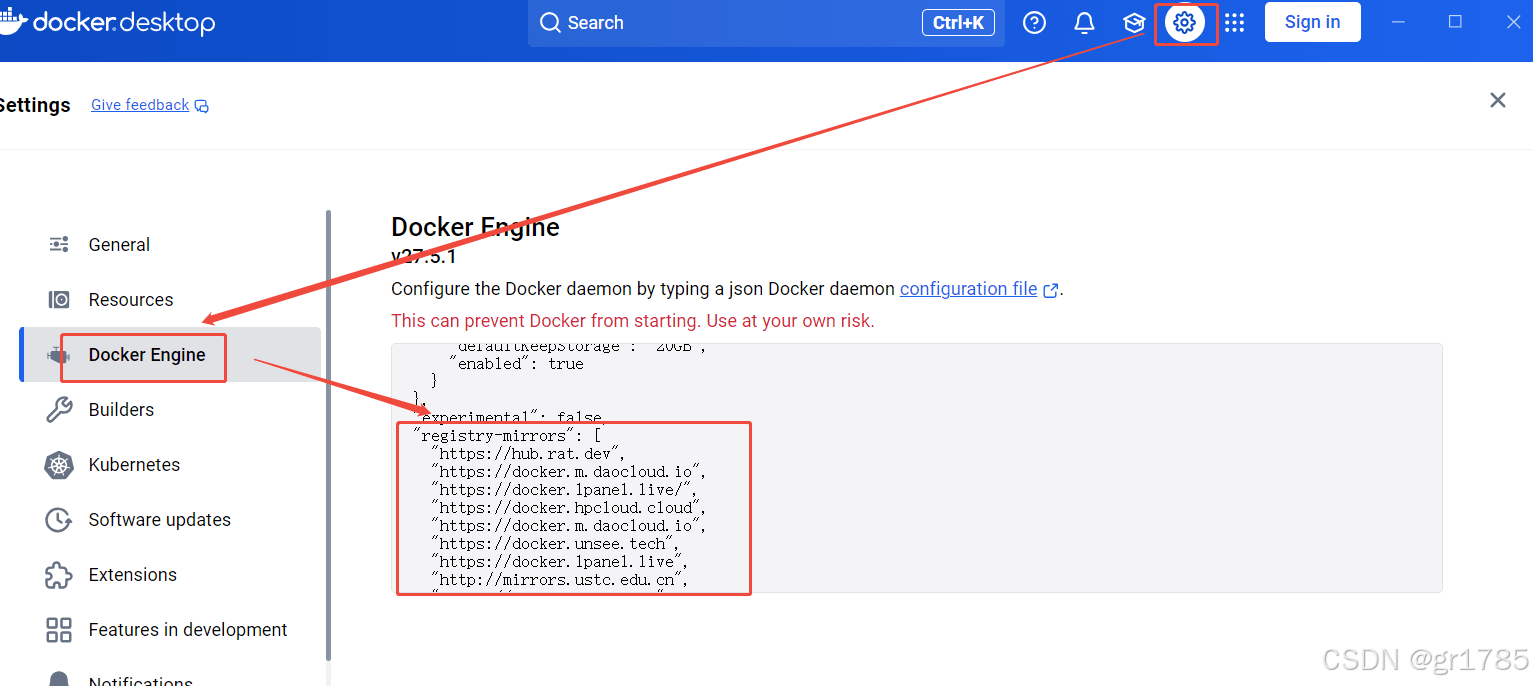Click the Builders wrench icon
This screenshot has height=686, width=1533.
(x=59, y=410)
